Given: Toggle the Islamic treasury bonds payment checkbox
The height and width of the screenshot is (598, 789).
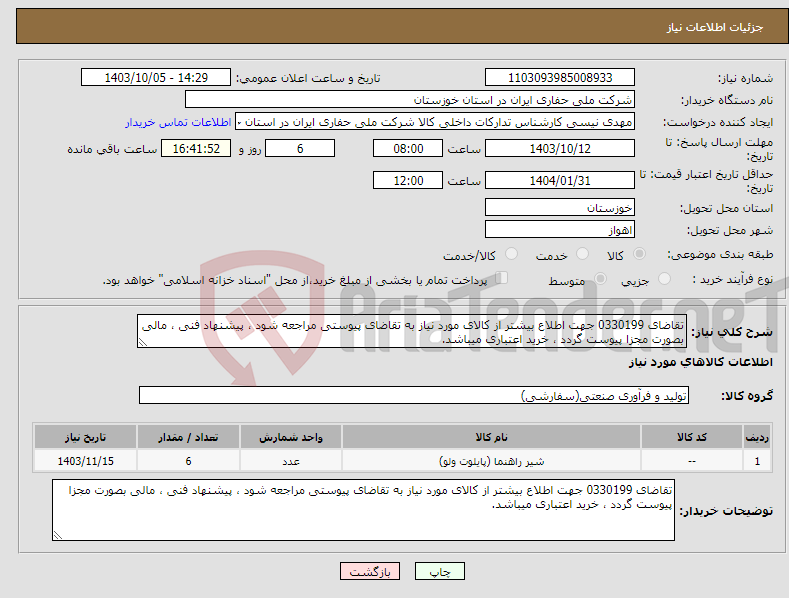Looking at the screenshot, I should coord(501,278).
